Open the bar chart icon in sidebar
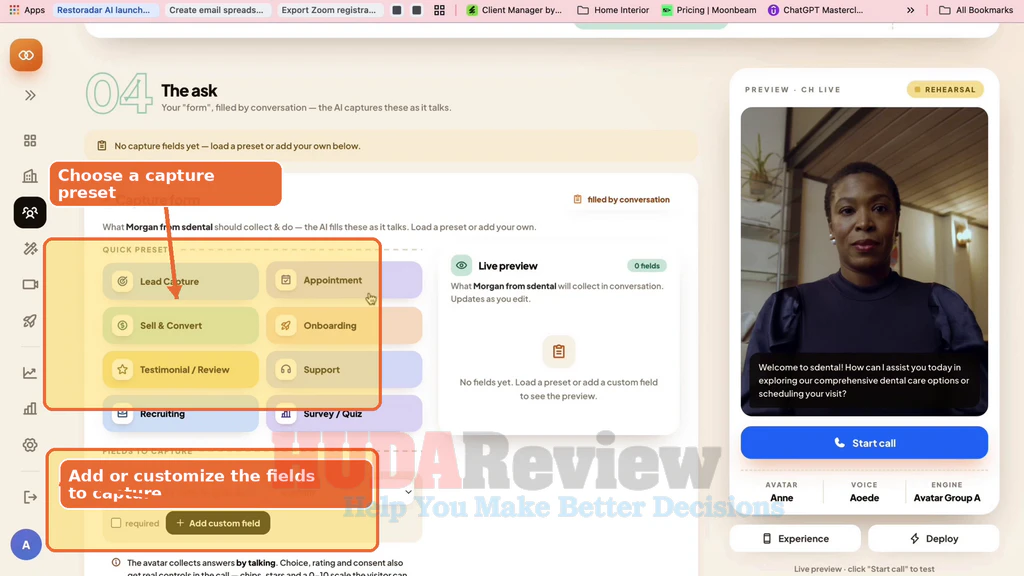The width and height of the screenshot is (1024, 576). [30, 409]
